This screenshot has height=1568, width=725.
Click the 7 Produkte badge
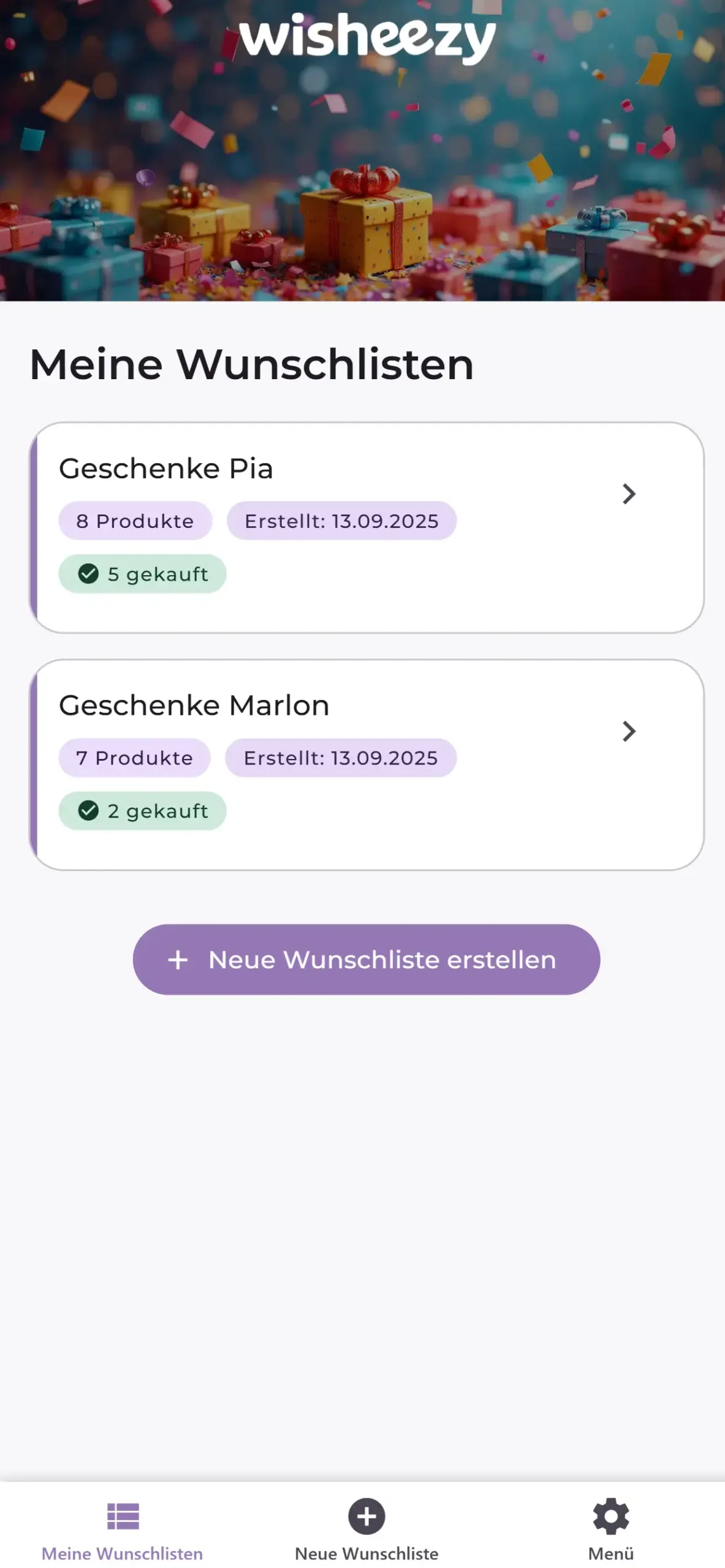click(x=134, y=758)
